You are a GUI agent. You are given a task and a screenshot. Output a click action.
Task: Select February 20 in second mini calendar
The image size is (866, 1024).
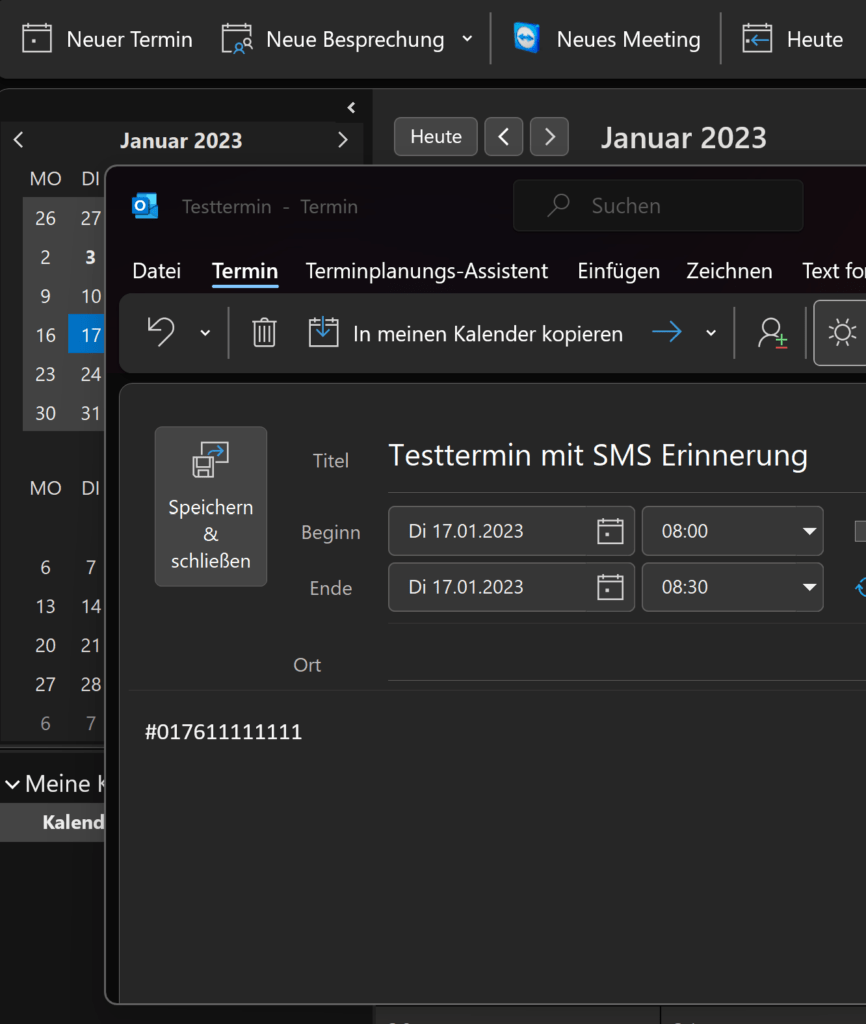45,645
